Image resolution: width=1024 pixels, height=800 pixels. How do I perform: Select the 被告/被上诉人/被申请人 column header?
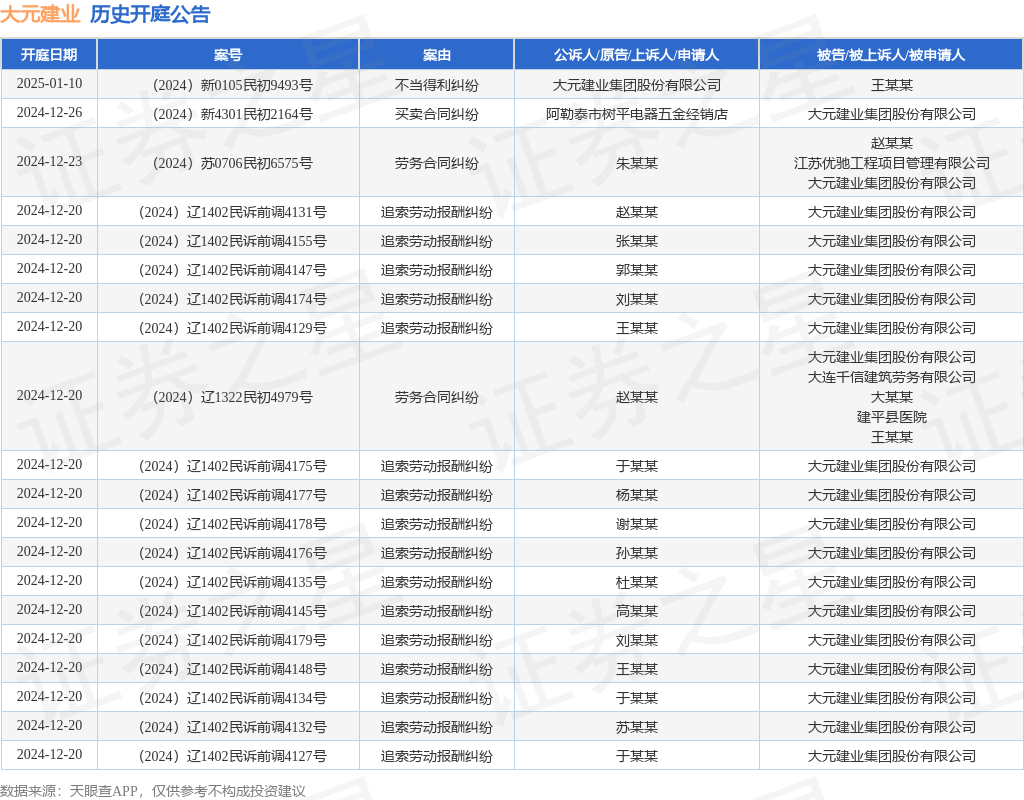tap(891, 55)
